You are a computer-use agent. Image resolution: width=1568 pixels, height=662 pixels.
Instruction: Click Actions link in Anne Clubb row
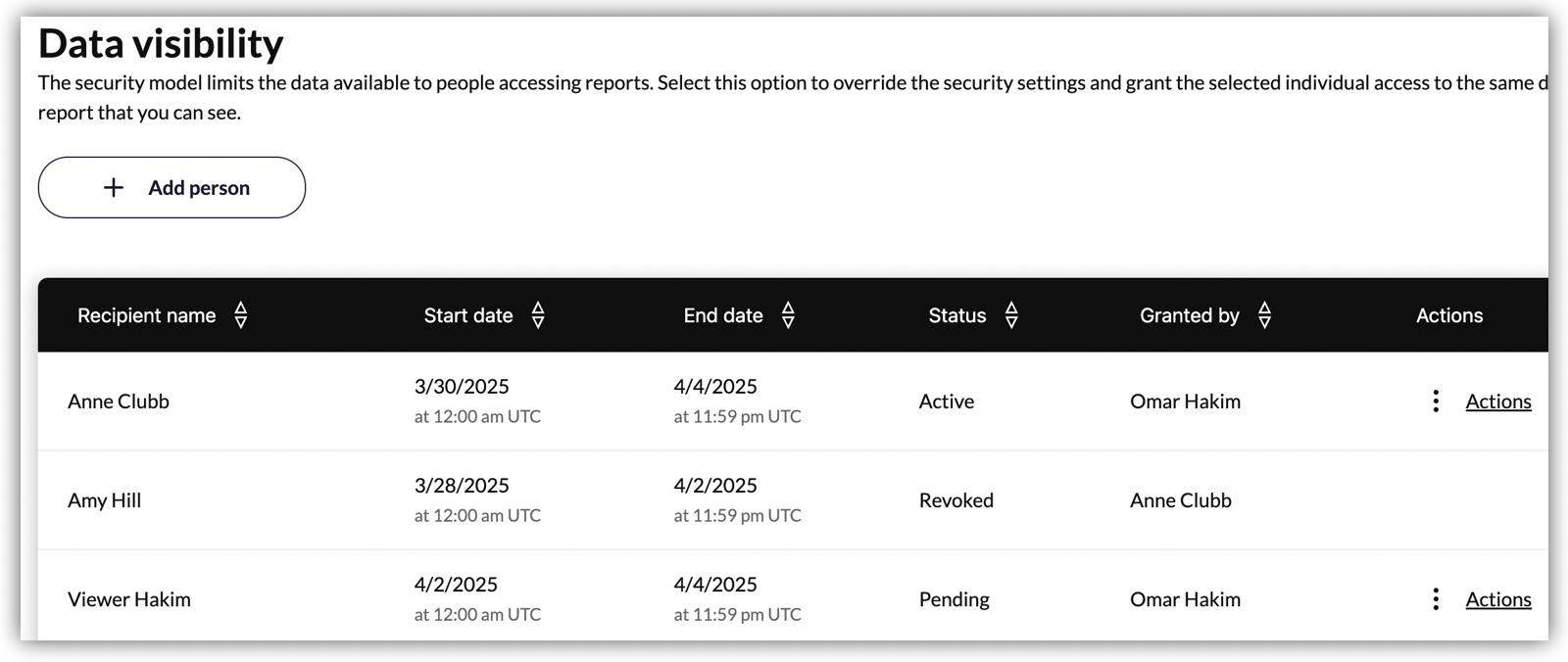1497,402
